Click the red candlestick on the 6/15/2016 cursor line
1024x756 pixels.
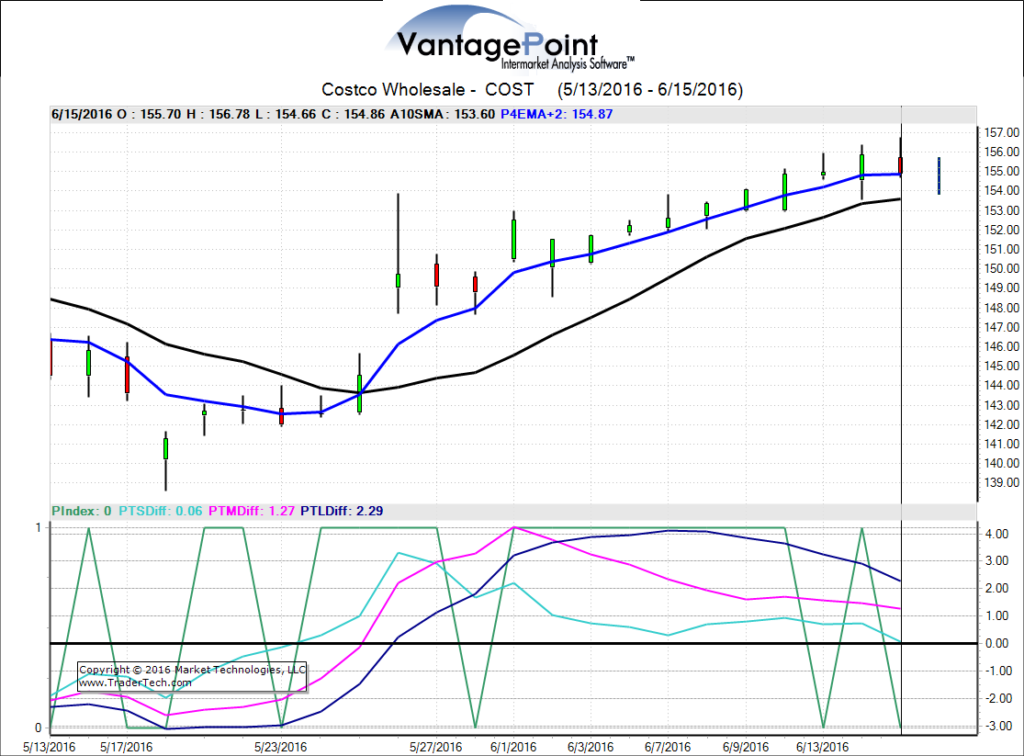click(x=901, y=165)
